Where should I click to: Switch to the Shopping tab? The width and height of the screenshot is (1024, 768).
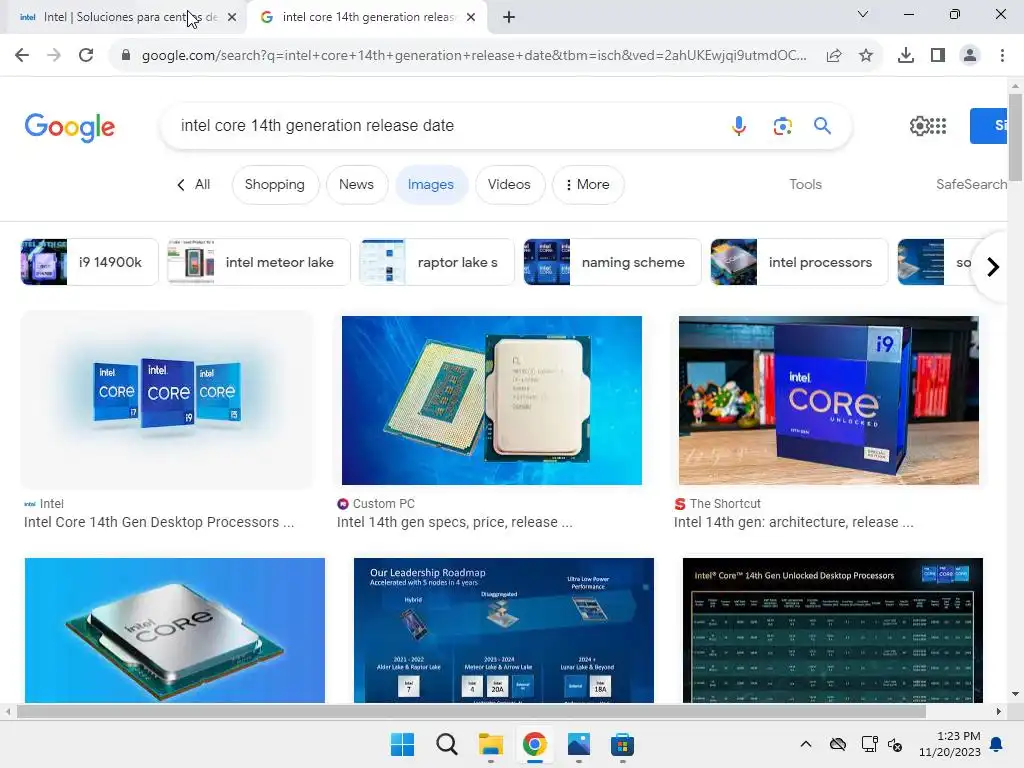(x=275, y=185)
